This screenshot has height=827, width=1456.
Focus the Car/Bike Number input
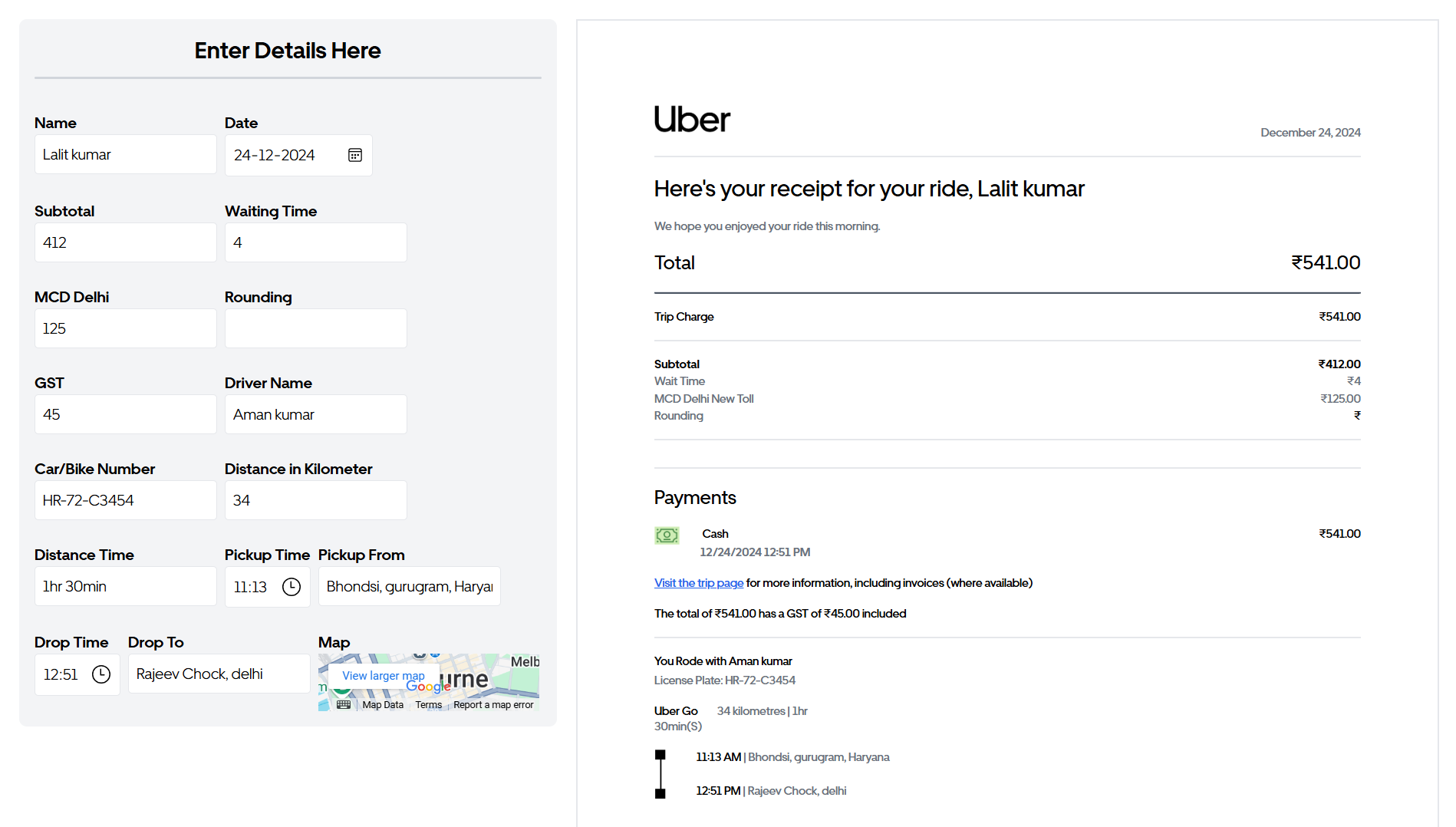(x=126, y=500)
